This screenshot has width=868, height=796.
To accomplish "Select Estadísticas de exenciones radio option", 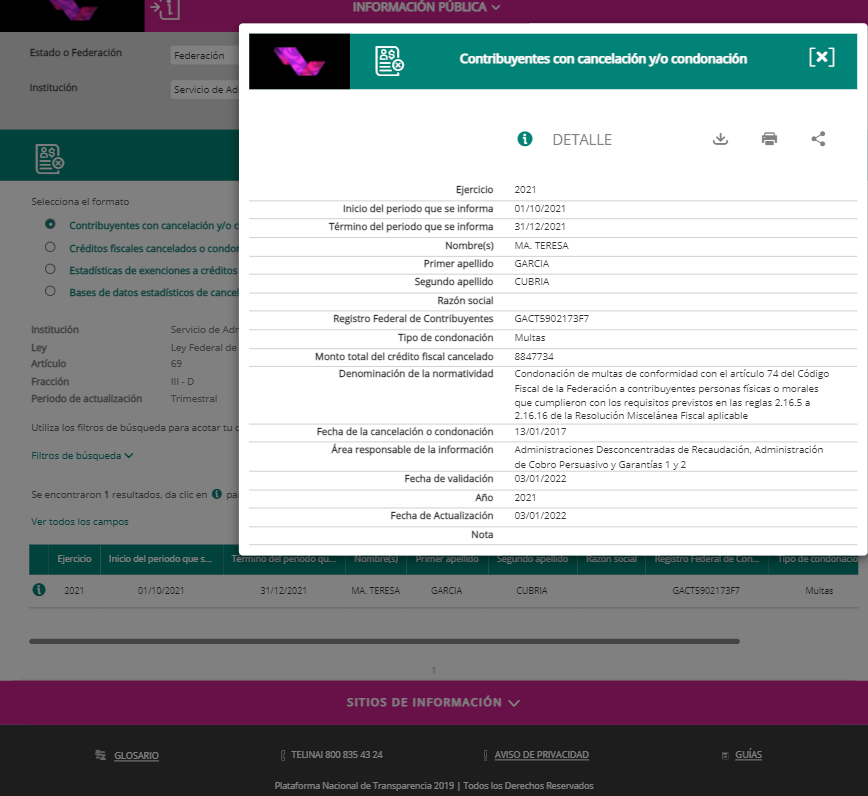I will coord(50,269).
